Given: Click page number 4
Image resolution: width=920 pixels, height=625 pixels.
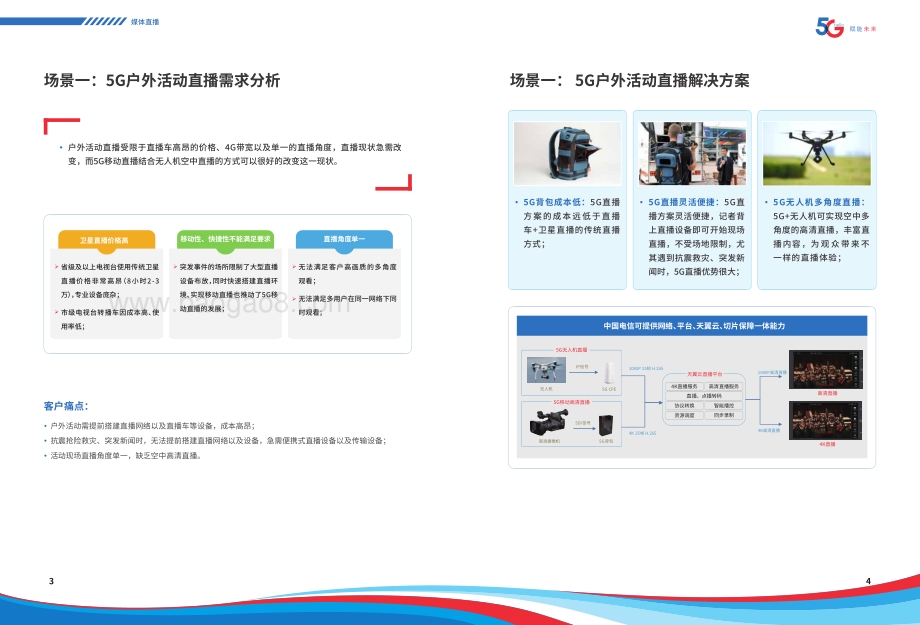Looking at the screenshot, I should (x=868, y=581).
